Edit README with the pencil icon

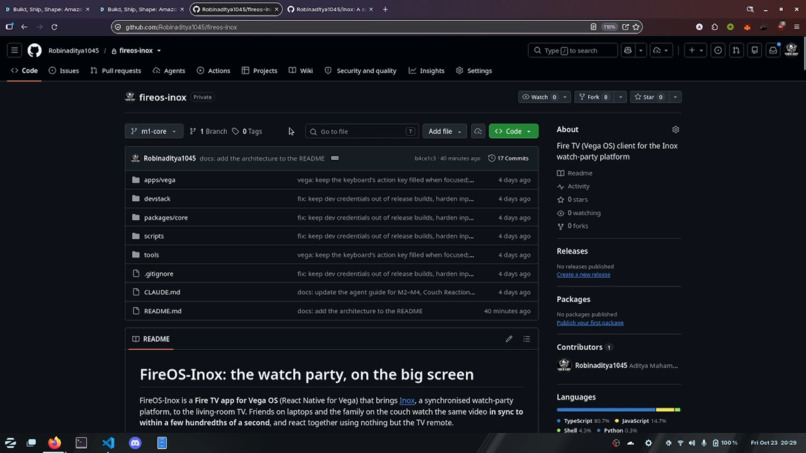coord(509,339)
